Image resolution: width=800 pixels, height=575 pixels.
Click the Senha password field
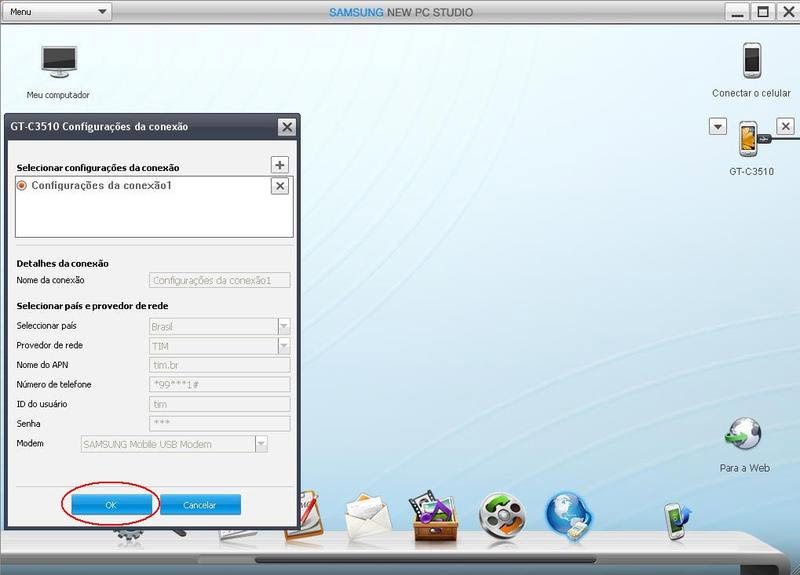pos(220,423)
